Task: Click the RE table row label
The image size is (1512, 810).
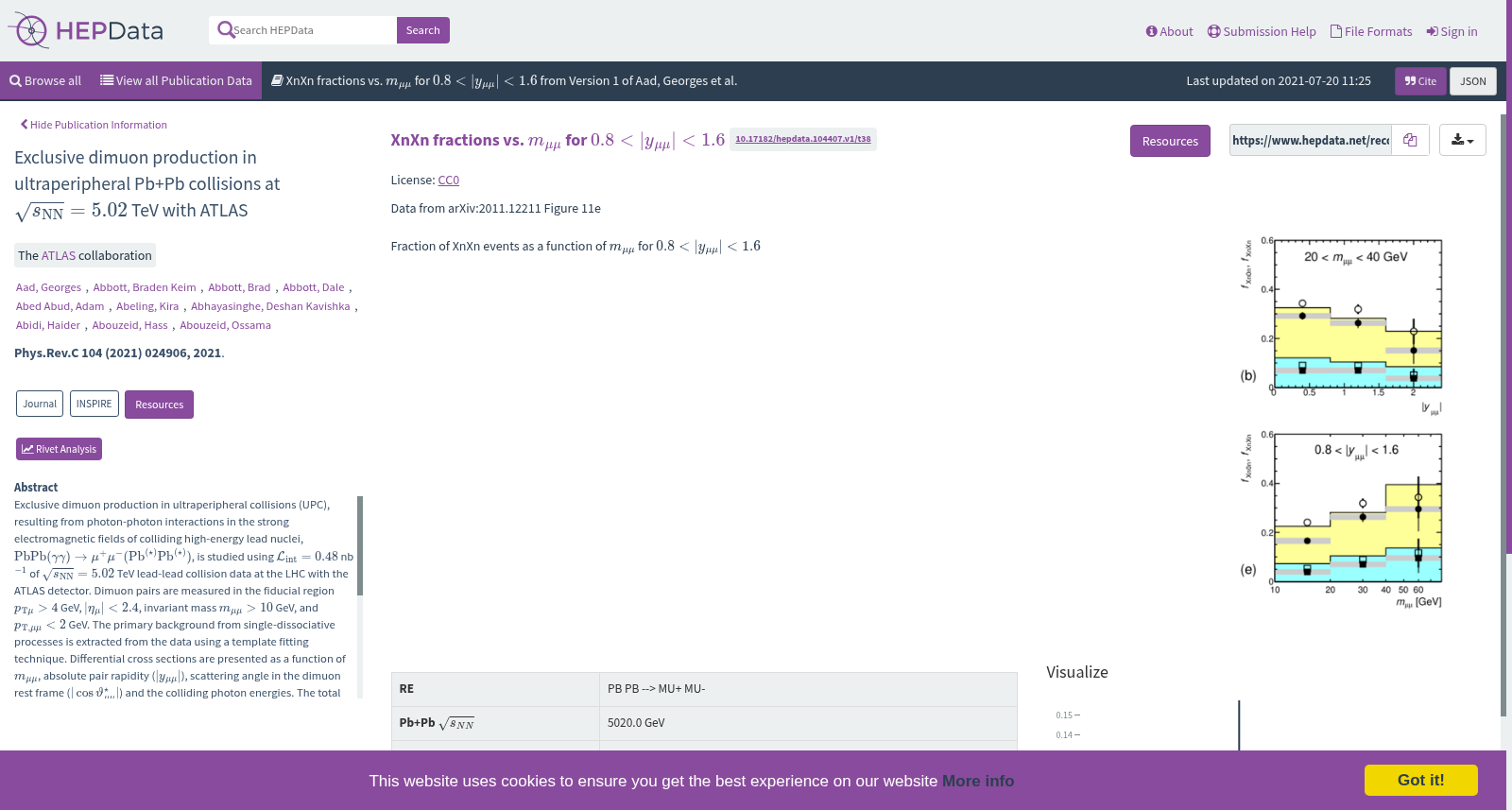Action: [495, 689]
